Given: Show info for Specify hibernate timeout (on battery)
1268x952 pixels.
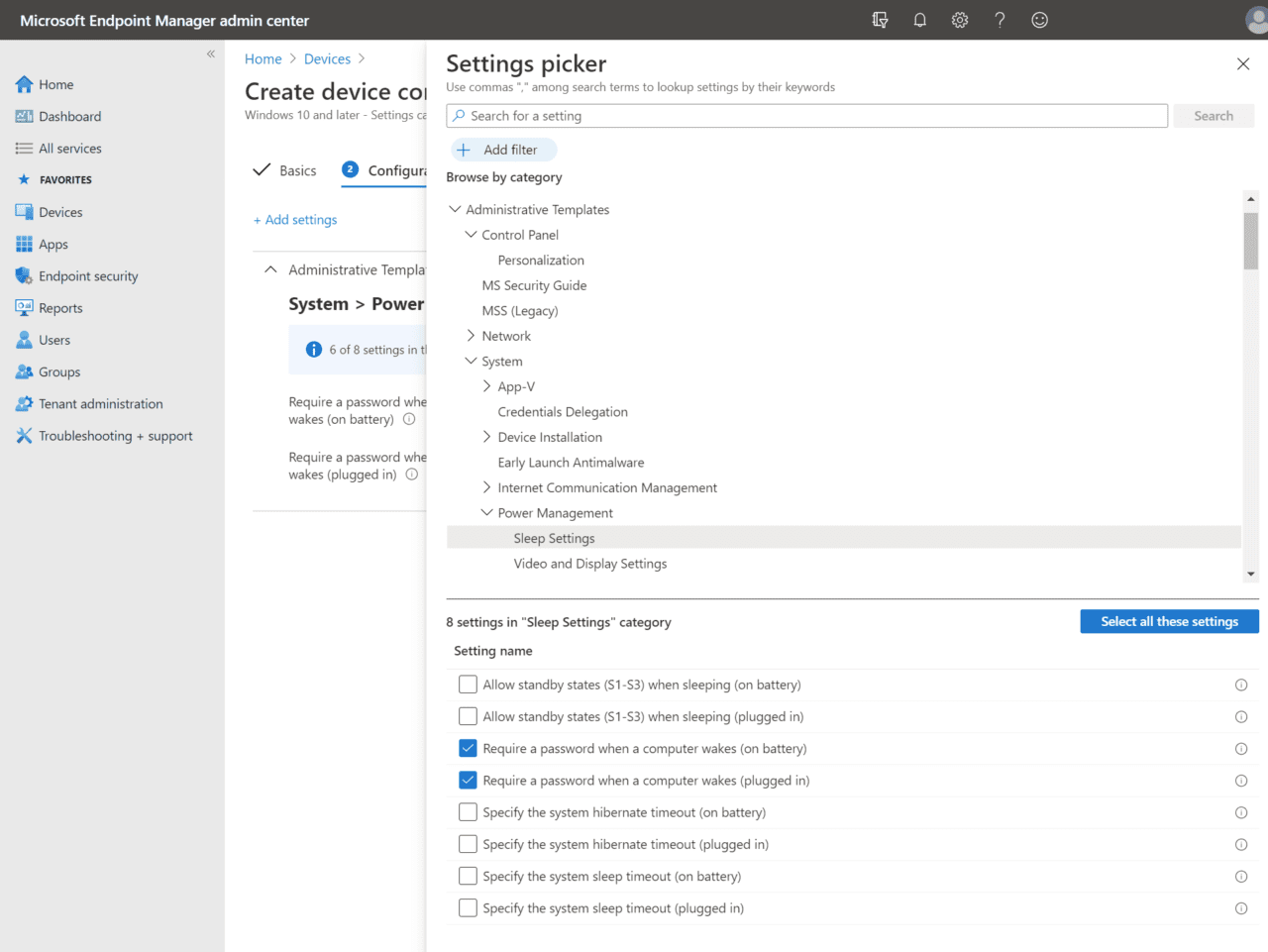Looking at the screenshot, I should coord(1241,812).
